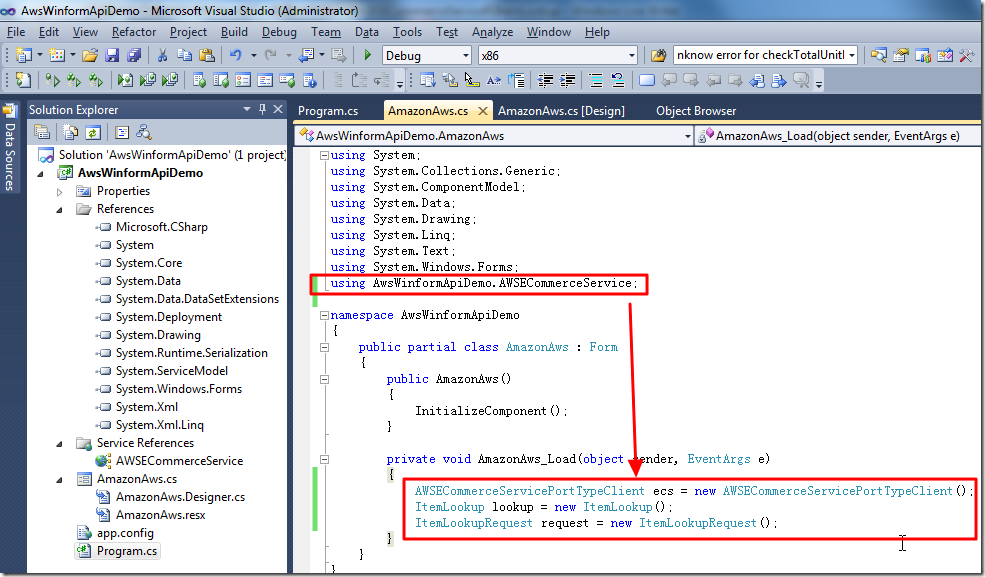Click Refresh icon in Solution Explorer
The width and height of the screenshot is (985, 577).
93,132
